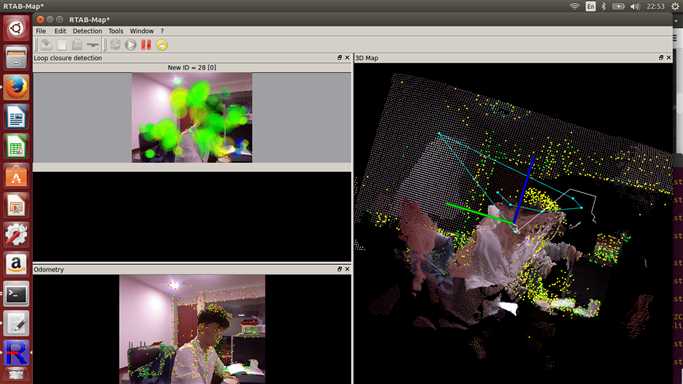Click the 3D Map panel title
This screenshot has height=384, width=683.
tap(367, 58)
